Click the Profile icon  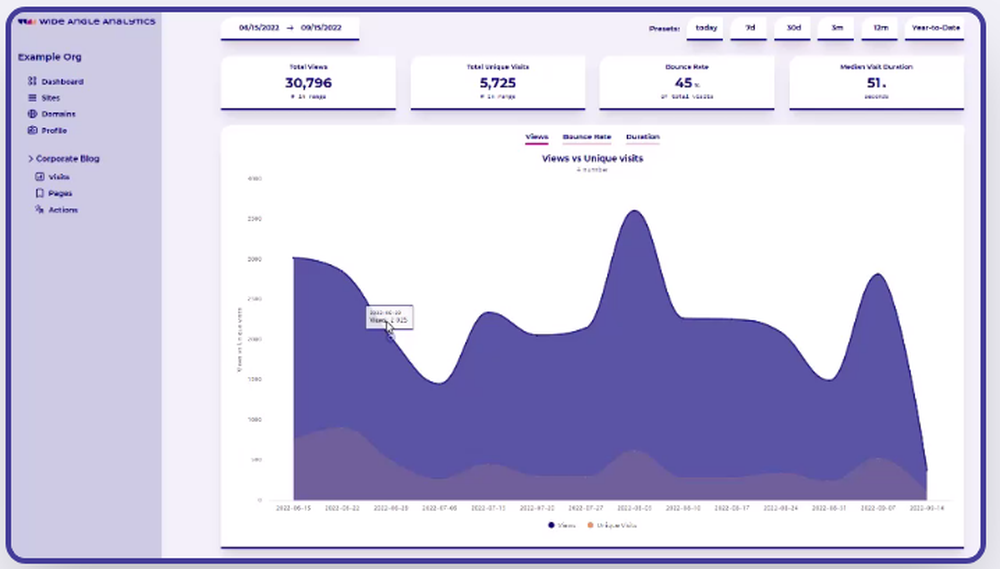point(32,130)
